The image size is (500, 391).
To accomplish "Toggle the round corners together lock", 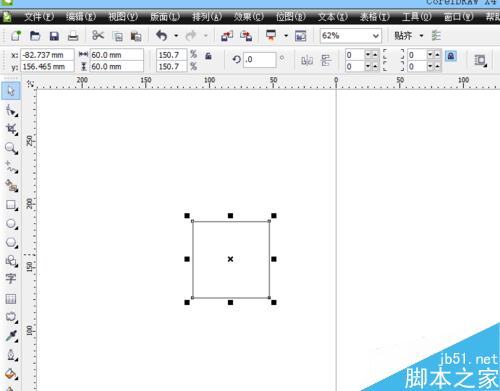I will coord(450,56).
